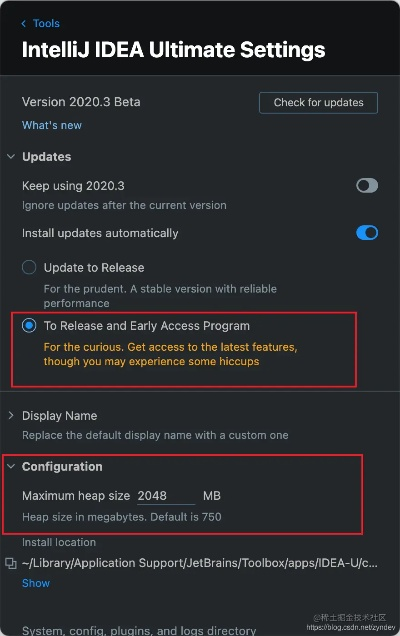Select To Release and Early Access Program radio
Image resolution: width=400 pixels, height=636 pixels.
29,326
